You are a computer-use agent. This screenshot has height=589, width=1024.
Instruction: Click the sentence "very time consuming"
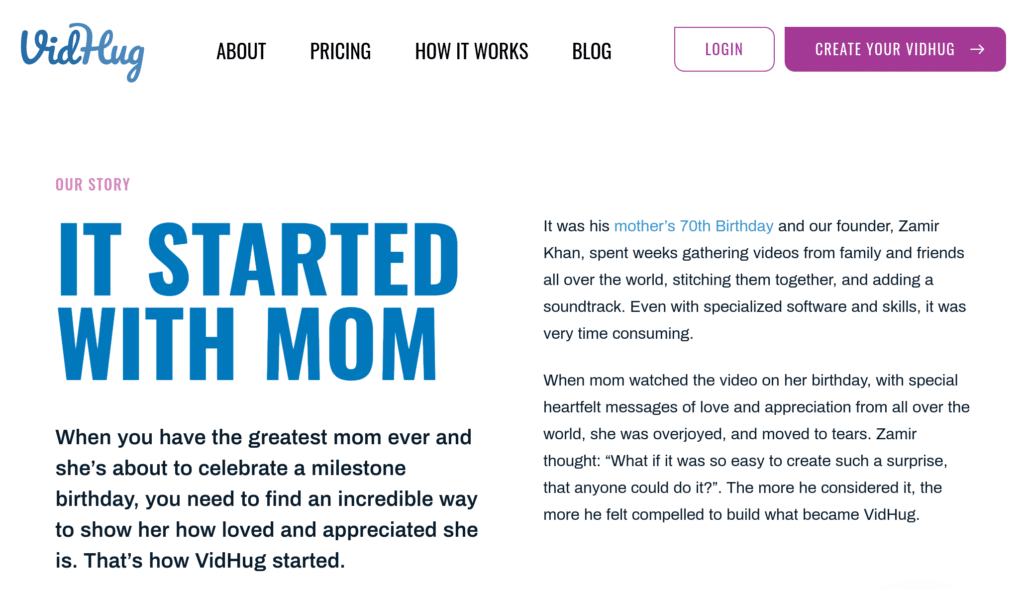point(618,334)
